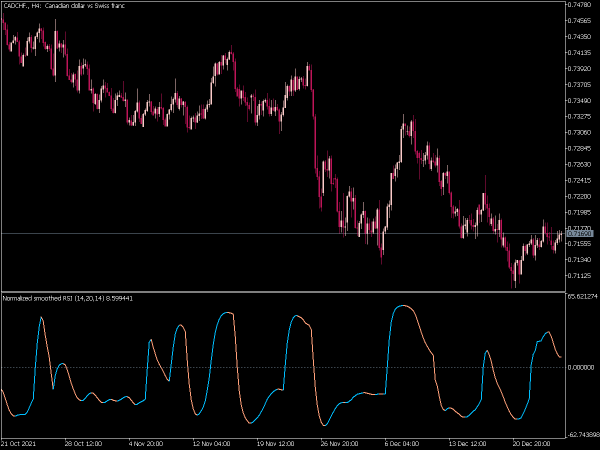Click the 0.73275 price axis label
Image resolution: width=600 pixels, height=450 pixels.
point(580,116)
